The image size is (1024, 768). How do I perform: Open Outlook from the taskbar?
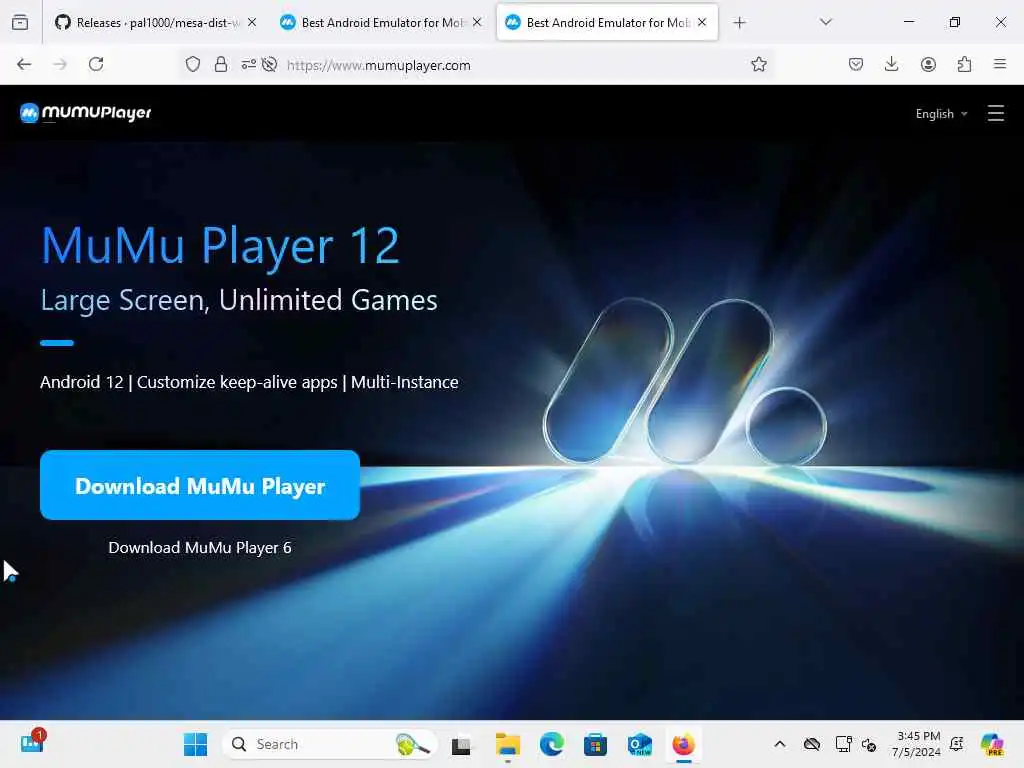[639, 744]
